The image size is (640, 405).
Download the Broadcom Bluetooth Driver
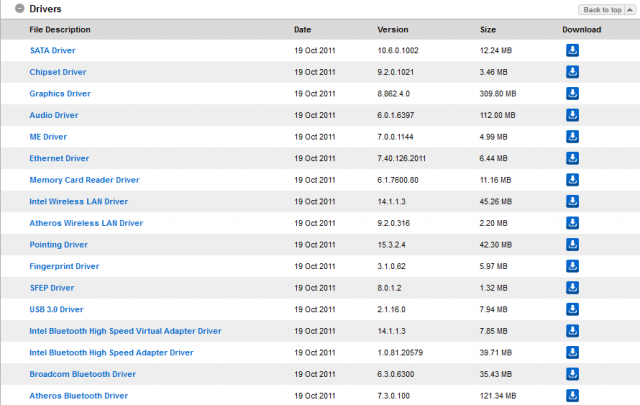click(572, 374)
